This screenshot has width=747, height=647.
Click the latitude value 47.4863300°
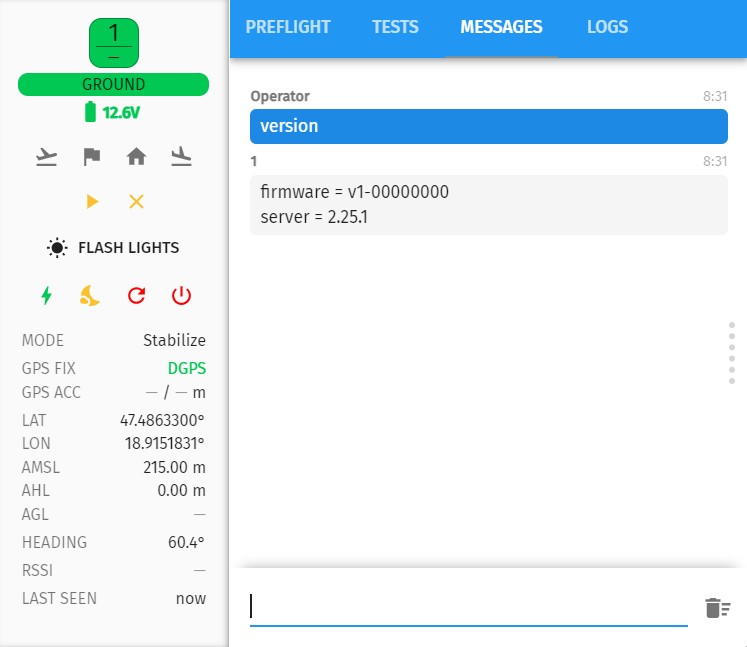point(162,420)
